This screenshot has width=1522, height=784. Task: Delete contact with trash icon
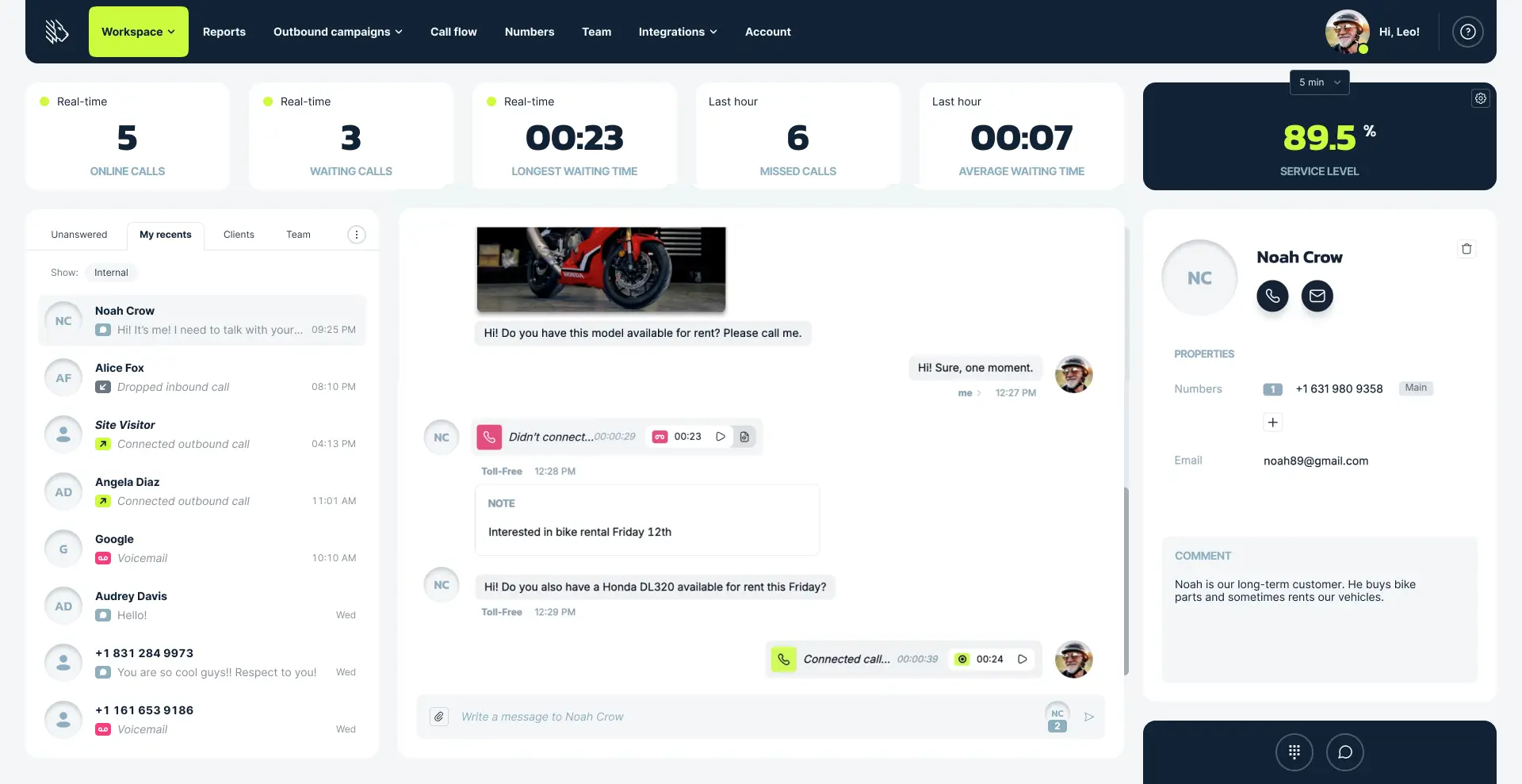coord(1467,249)
